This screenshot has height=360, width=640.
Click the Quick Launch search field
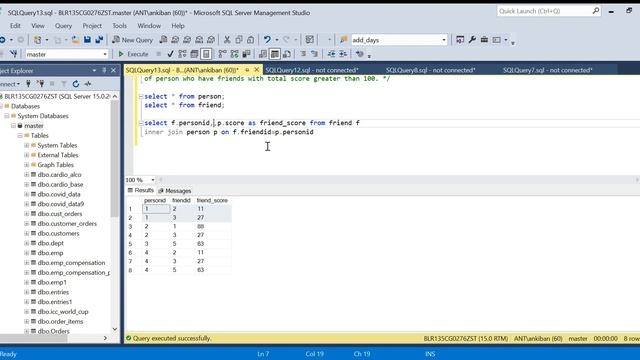[549, 11]
